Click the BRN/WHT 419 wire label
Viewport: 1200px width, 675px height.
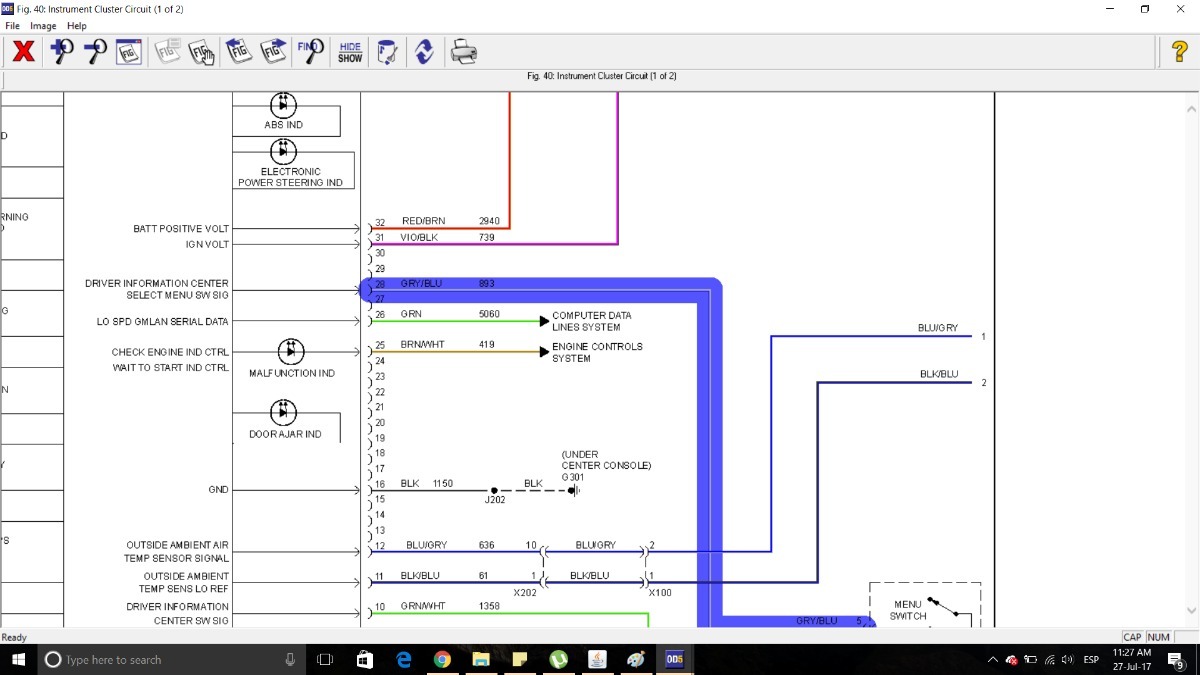[448, 345]
